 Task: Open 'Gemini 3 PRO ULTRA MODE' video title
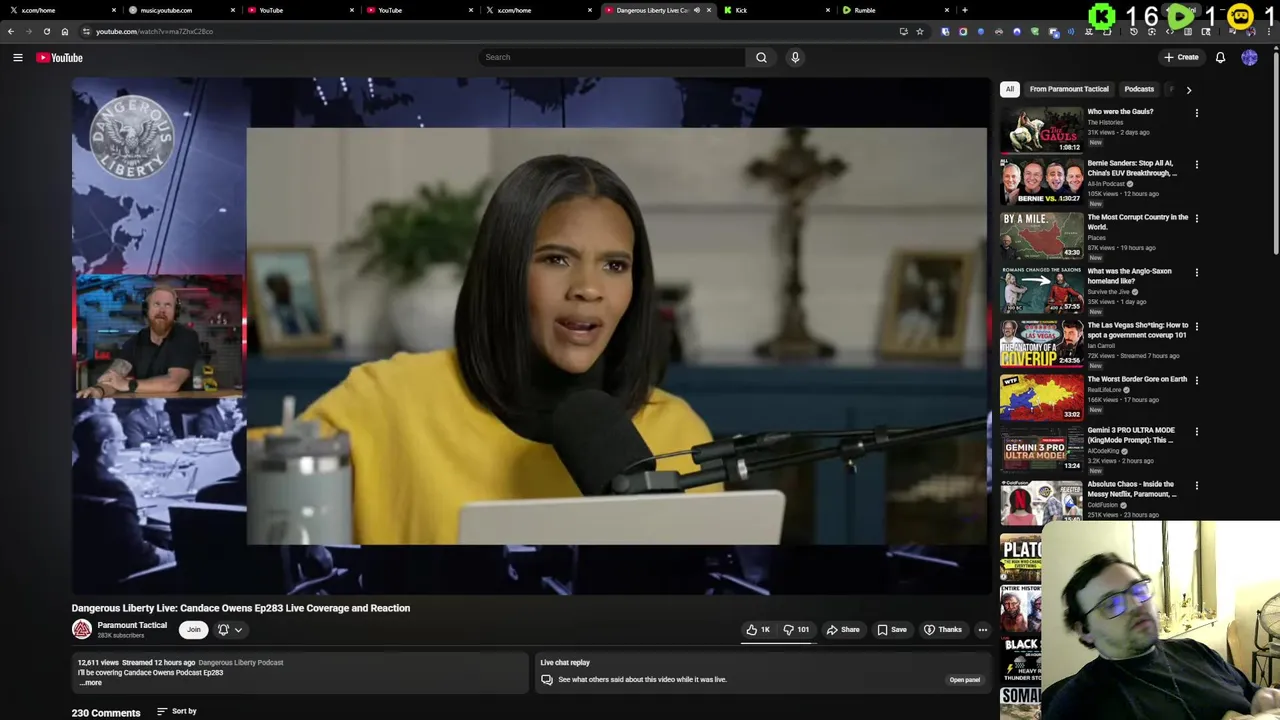(x=1131, y=435)
